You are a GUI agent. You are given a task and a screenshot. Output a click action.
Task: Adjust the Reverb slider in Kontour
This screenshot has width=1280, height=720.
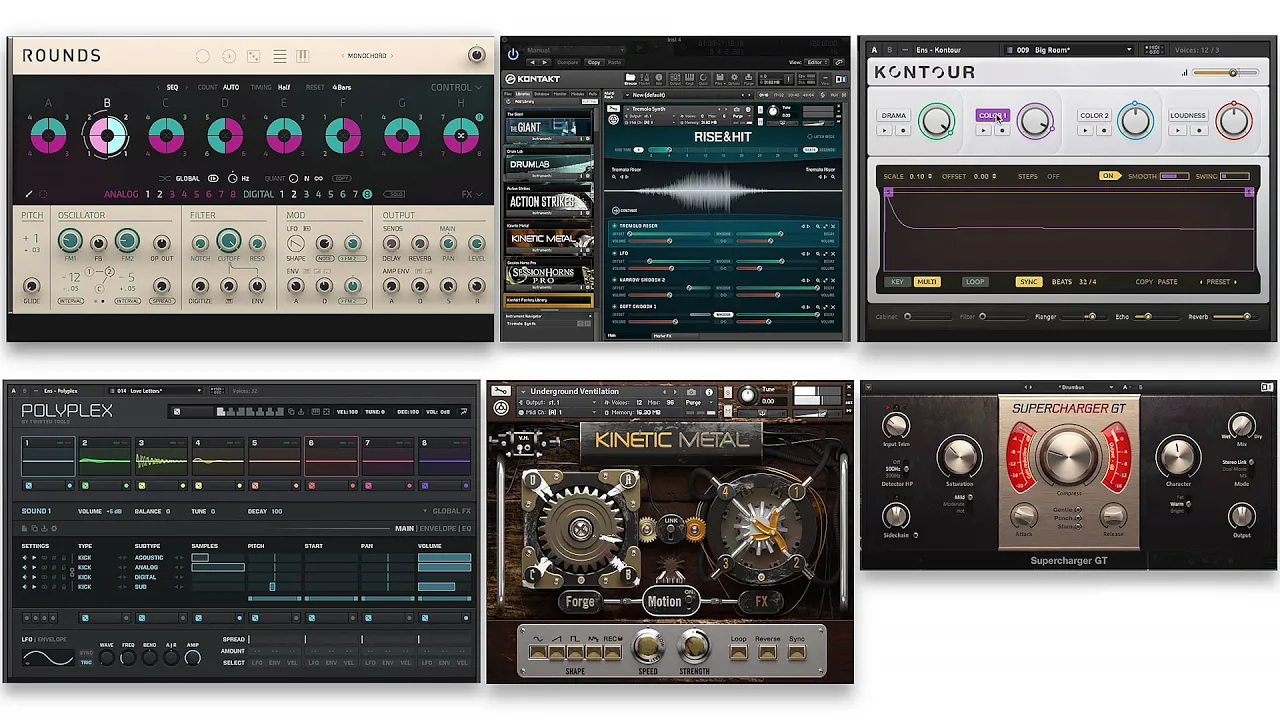[1236, 317]
